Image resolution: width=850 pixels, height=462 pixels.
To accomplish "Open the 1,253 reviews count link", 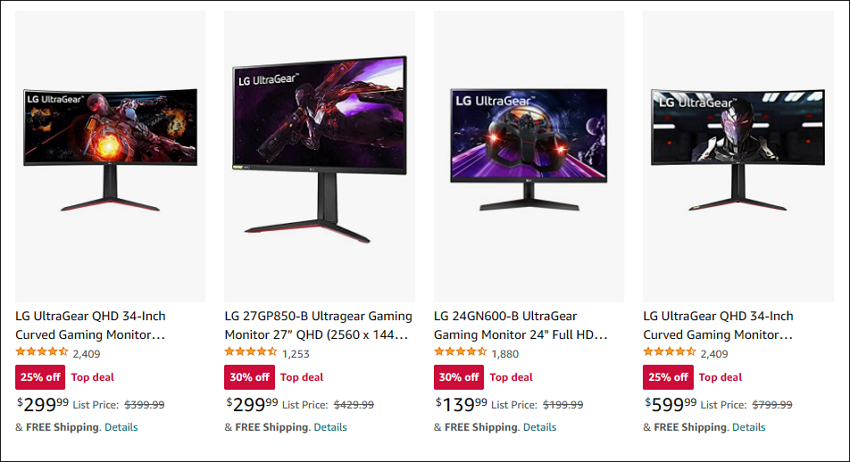I will [295, 354].
